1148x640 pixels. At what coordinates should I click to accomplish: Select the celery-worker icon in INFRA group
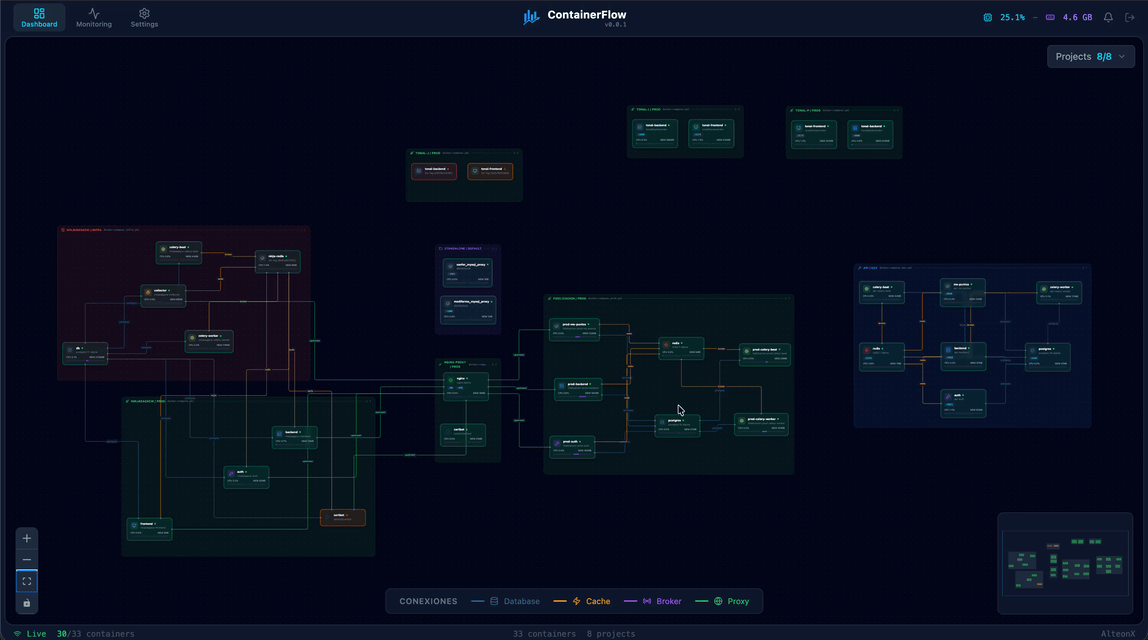point(193,338)
